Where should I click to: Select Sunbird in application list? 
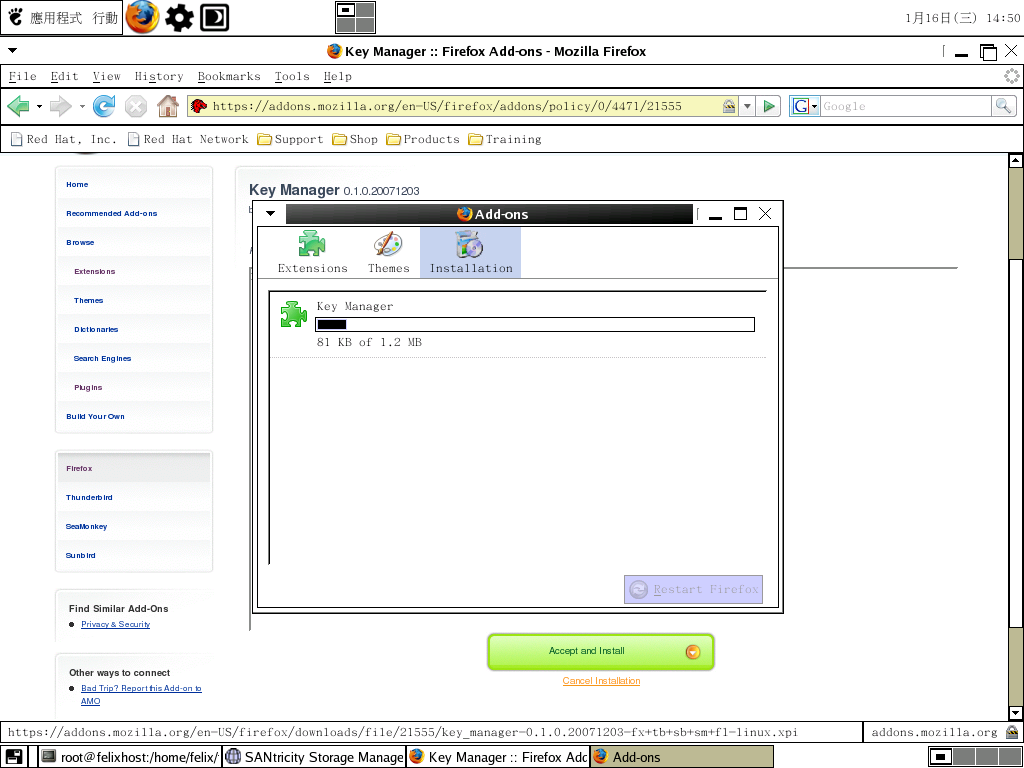click(x=80, y=556)
